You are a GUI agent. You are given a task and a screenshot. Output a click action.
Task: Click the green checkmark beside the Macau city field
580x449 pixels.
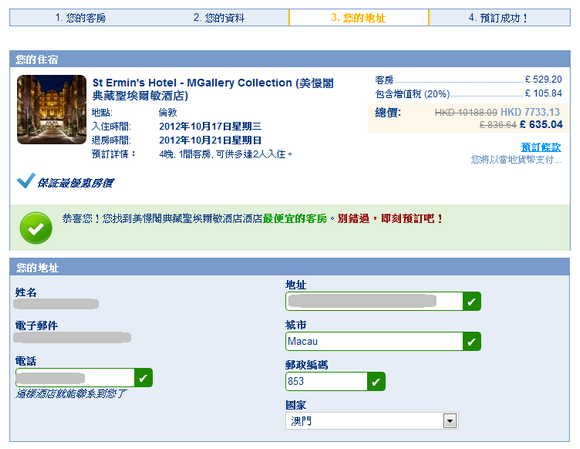[x=472, y=341]
